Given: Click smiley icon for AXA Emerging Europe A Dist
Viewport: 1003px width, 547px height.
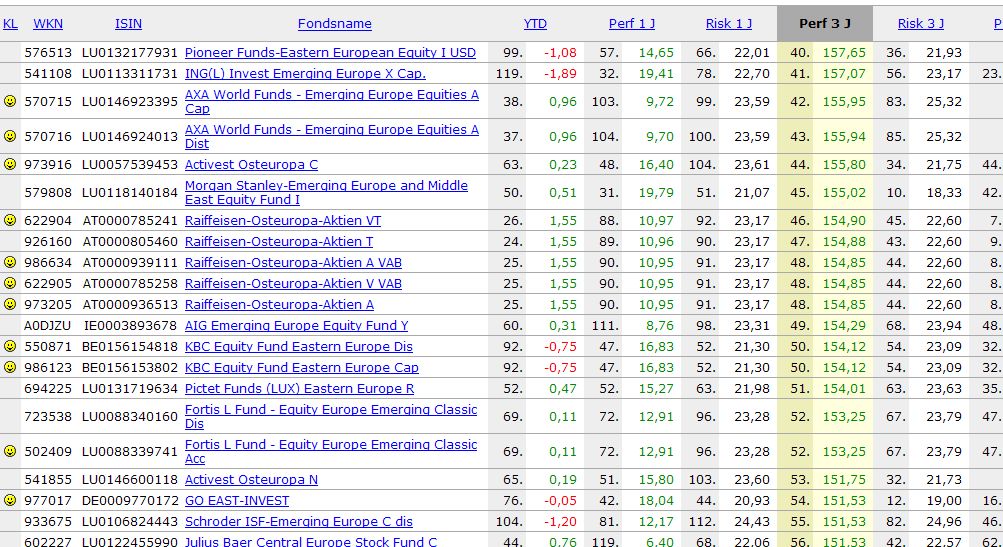Looking at the screenshot, I should 10,136.
